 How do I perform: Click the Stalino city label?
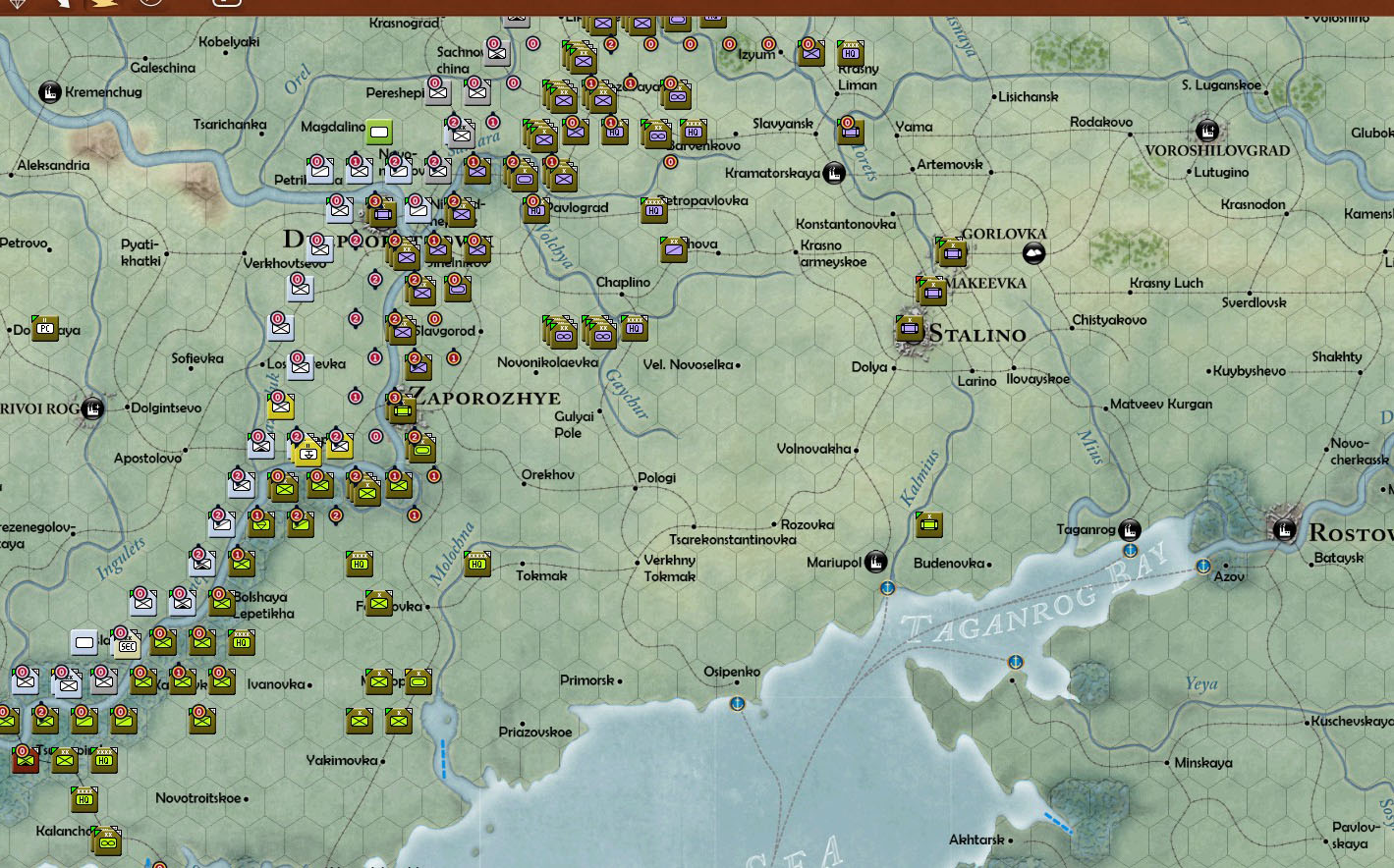[x=977, y=335]
